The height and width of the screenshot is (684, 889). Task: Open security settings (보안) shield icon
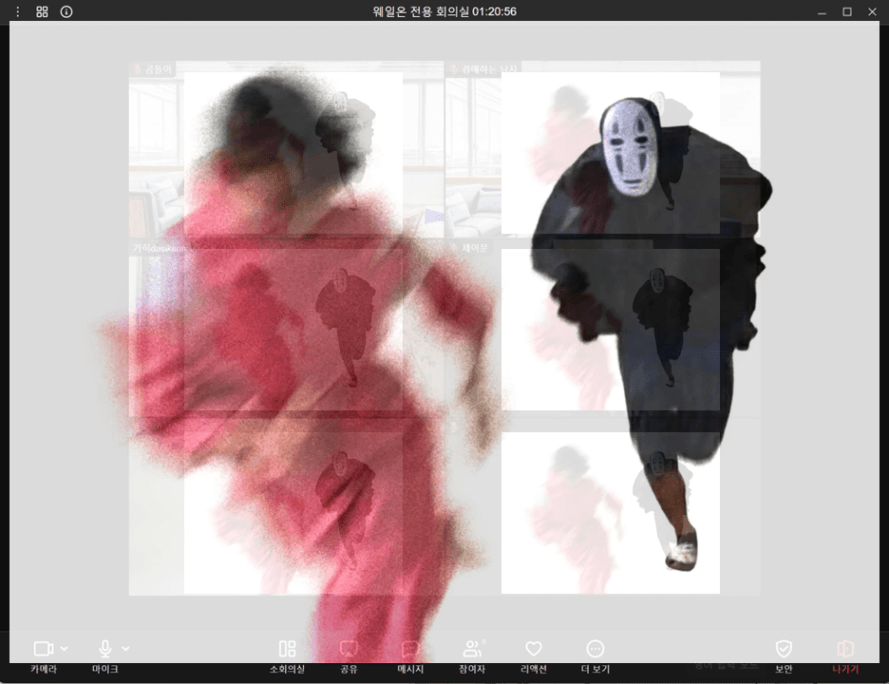(x=784, y=656)
